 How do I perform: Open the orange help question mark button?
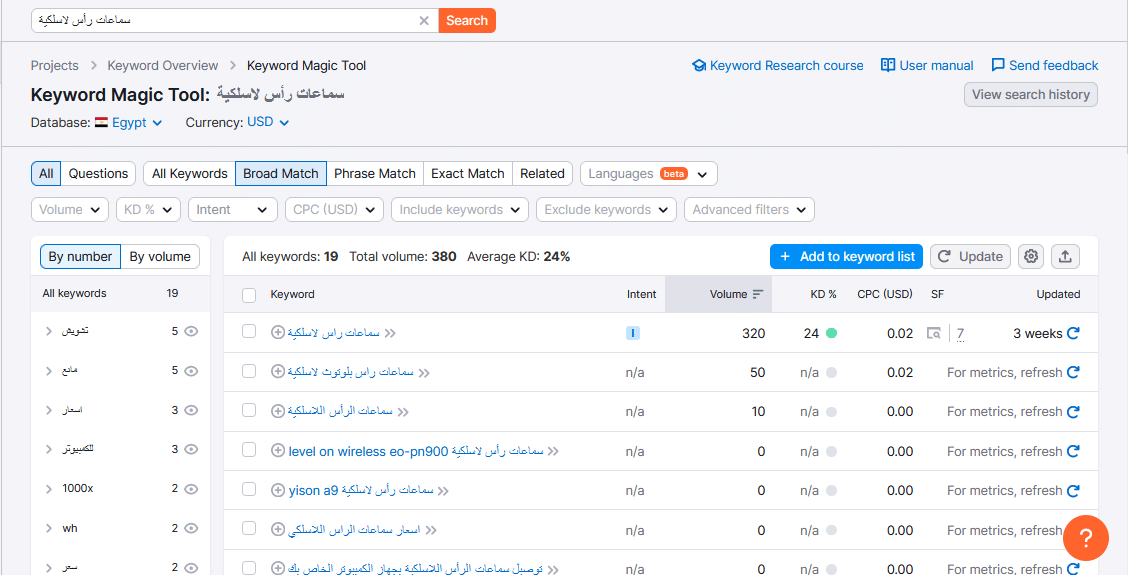coord(1086,538)
